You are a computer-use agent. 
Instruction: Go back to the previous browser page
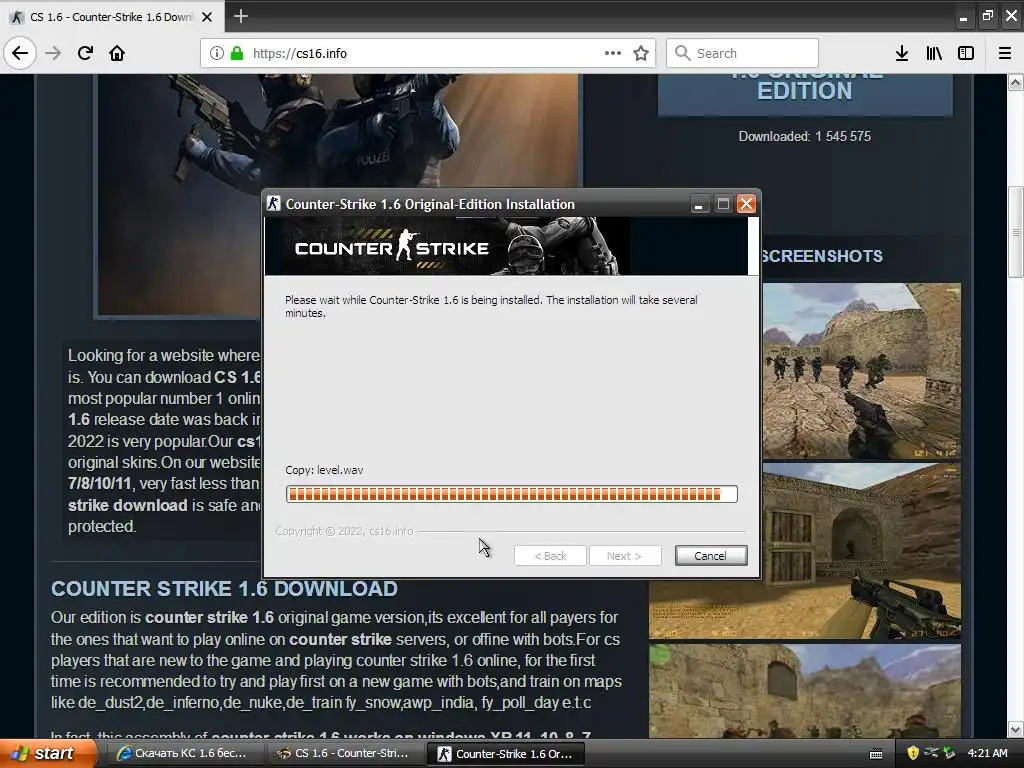[x=20, y=53]
